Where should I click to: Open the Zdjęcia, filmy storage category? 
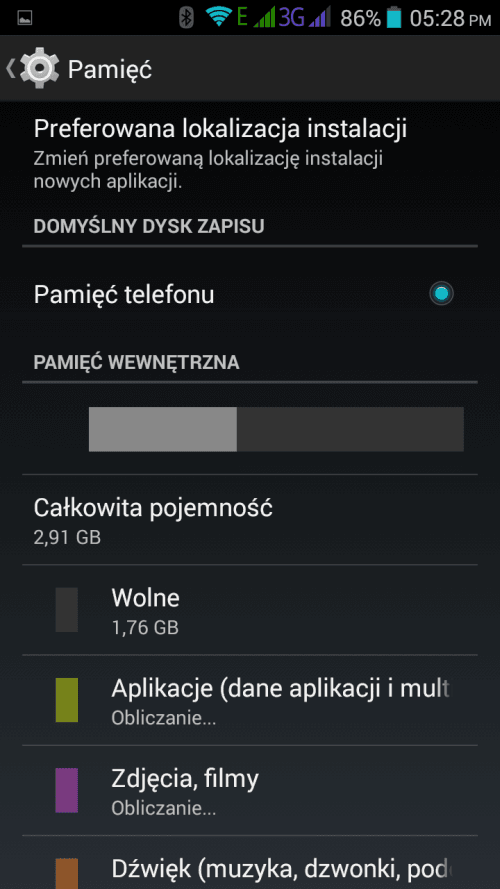[250, 790]
